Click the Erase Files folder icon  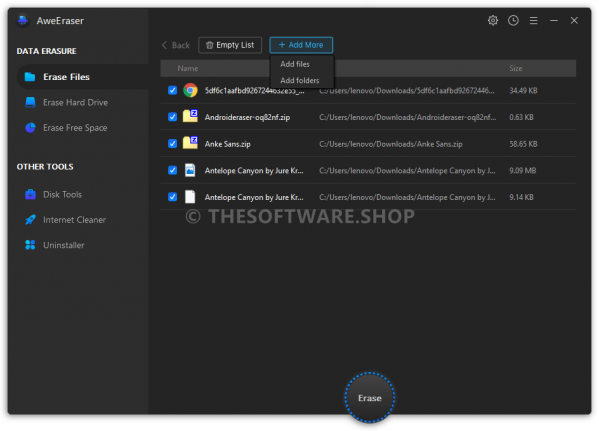click(x=30, y=77)
